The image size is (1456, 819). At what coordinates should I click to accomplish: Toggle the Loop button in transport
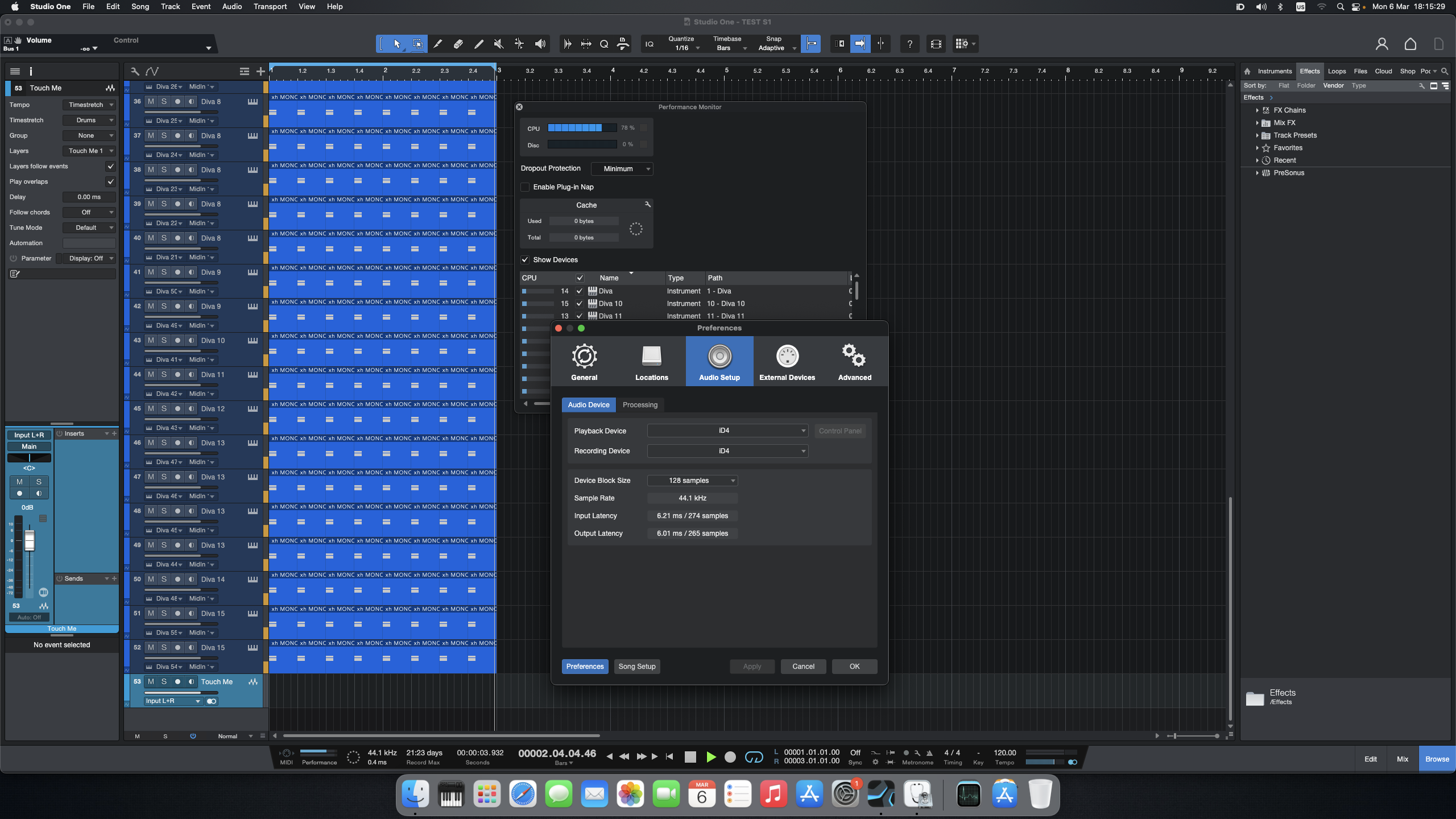coord(754,757)
